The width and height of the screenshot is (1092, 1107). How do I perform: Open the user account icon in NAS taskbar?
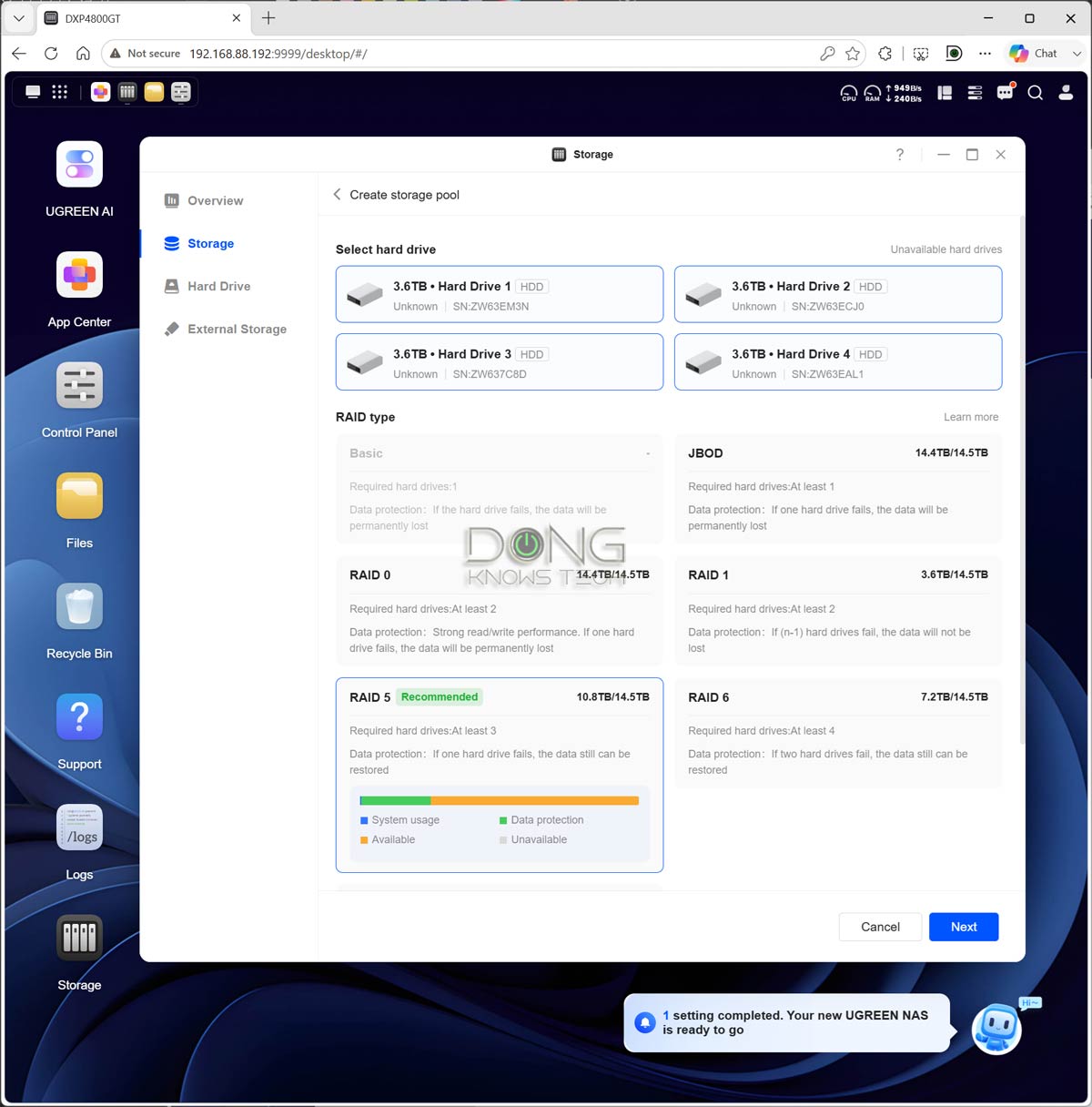1066,93
